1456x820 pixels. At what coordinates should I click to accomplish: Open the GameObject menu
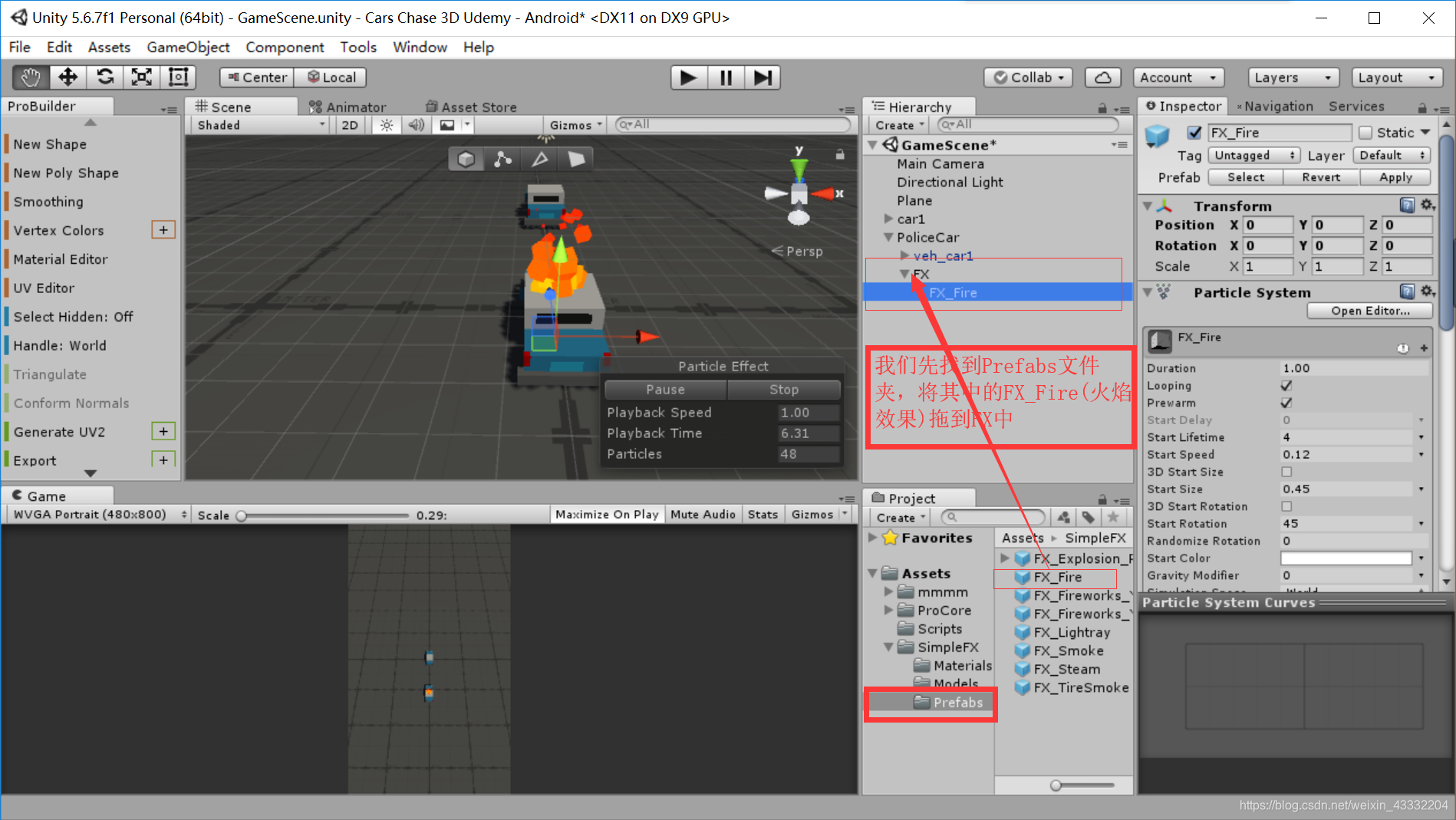(x=188, y=47)
